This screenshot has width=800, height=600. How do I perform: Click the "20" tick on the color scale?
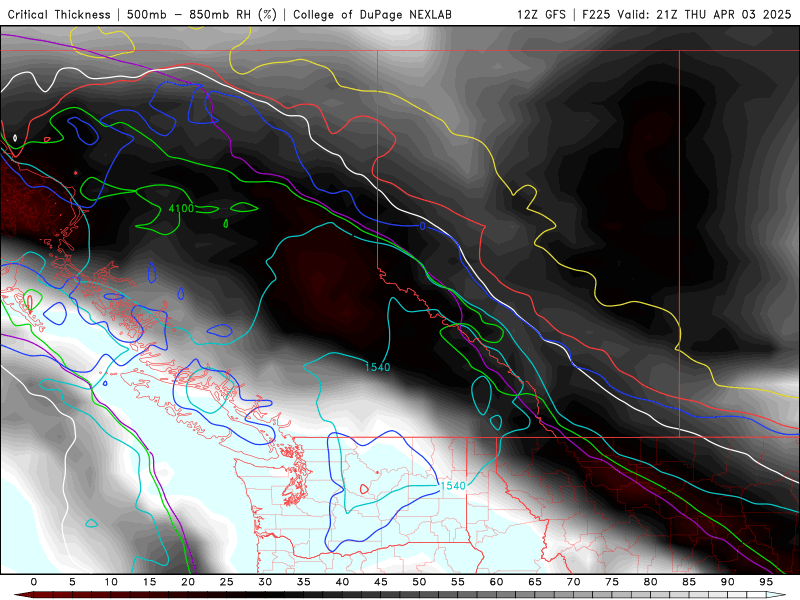point(188,582)
